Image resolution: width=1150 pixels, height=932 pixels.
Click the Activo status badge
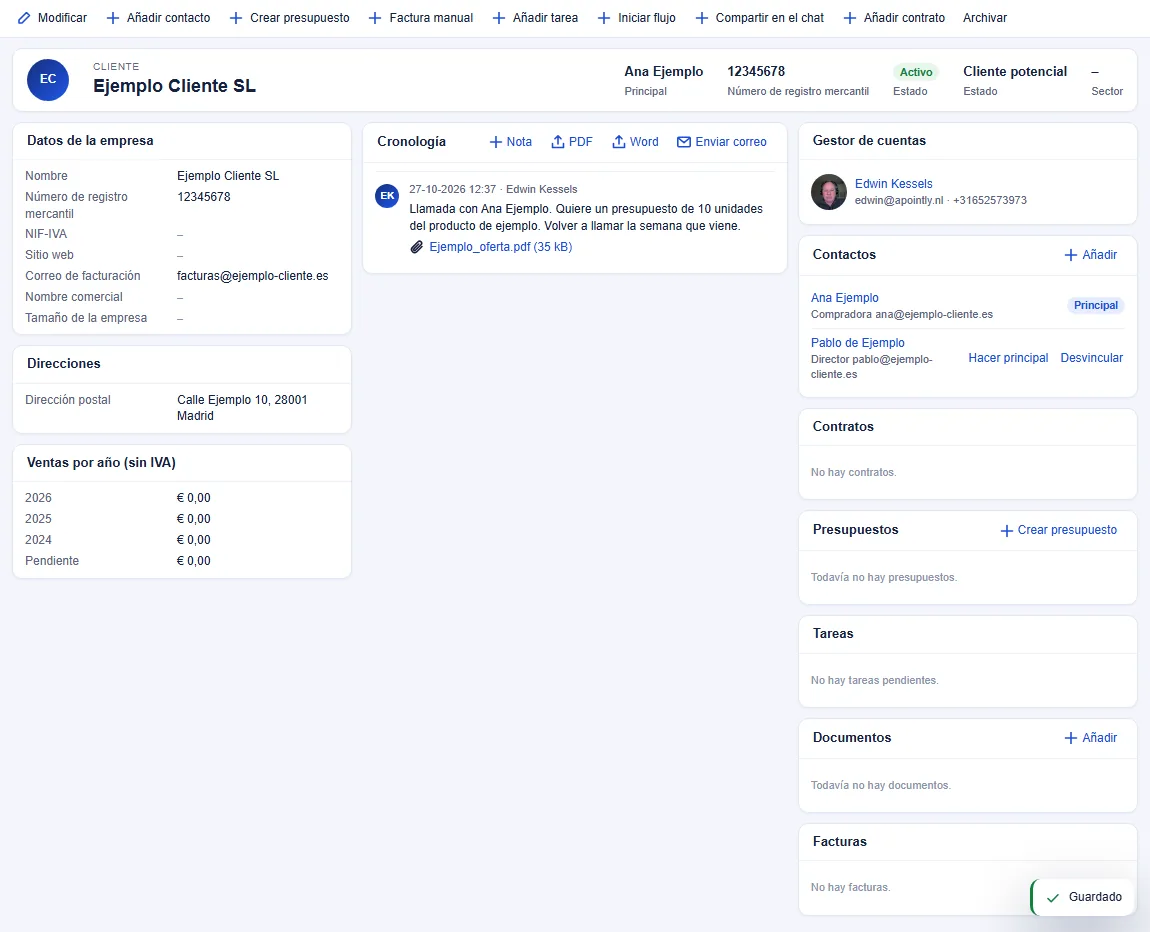pyautogui.click(x=916, y=72)
